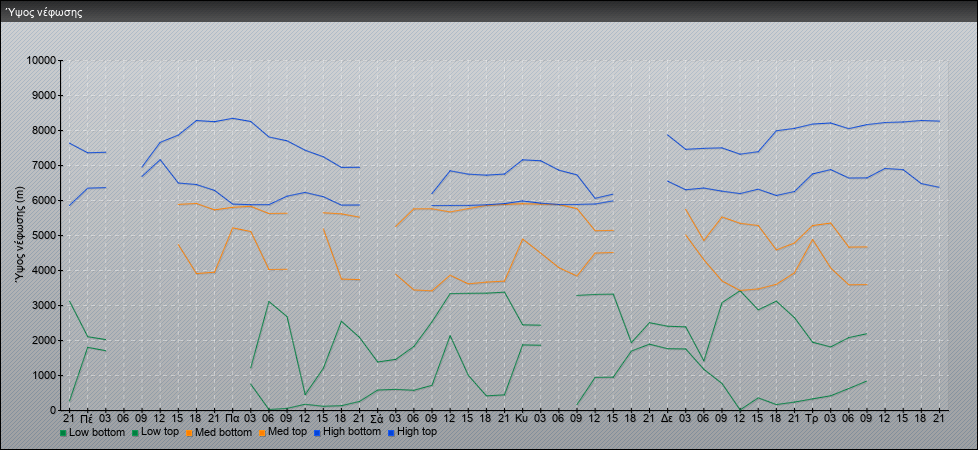Click the 7000 value on the y-axis
This screenshot has height=450, width=978.
[x=43, y=166]
